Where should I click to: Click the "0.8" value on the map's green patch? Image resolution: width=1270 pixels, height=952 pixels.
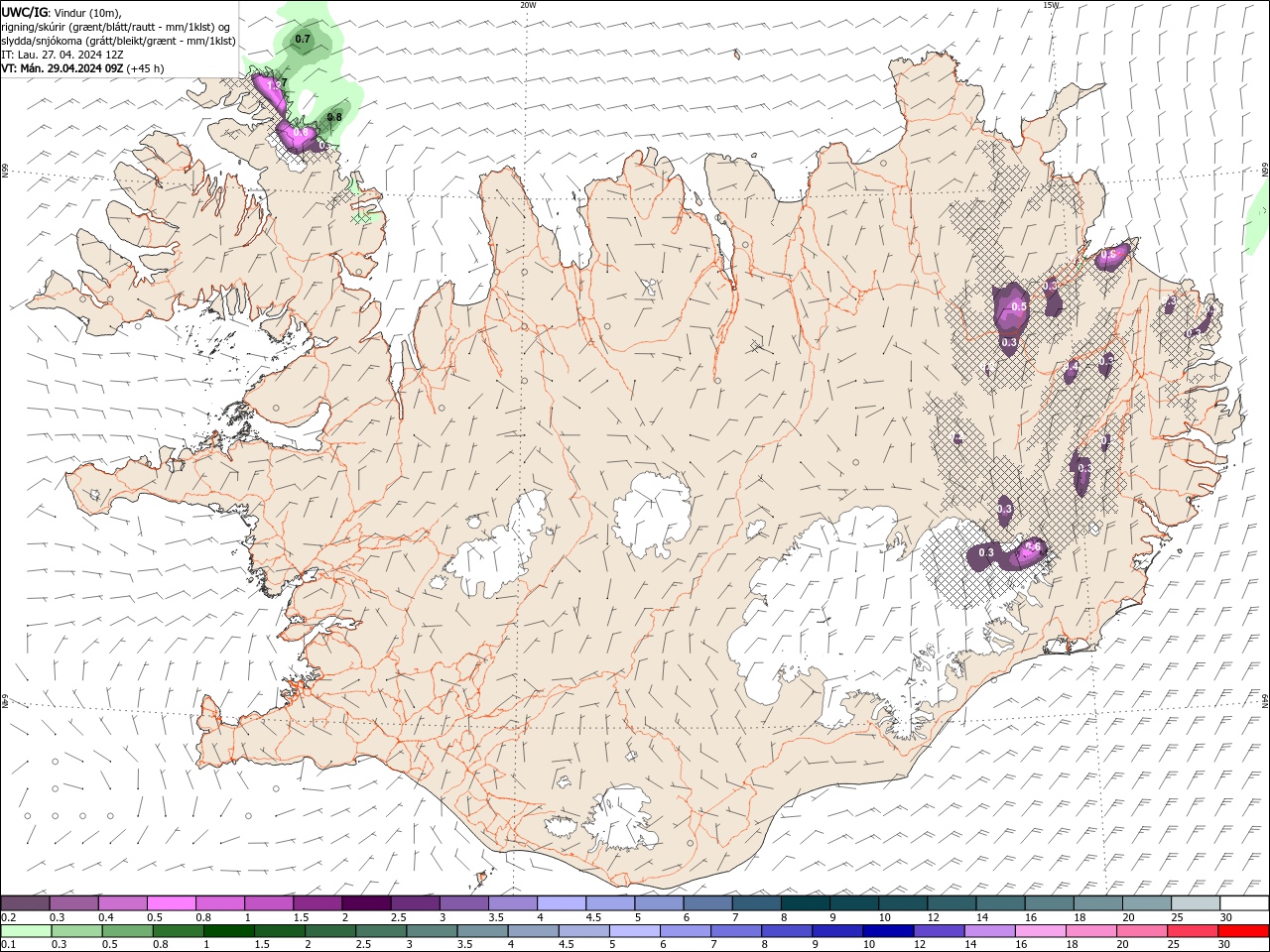click(x=334, y=117)
